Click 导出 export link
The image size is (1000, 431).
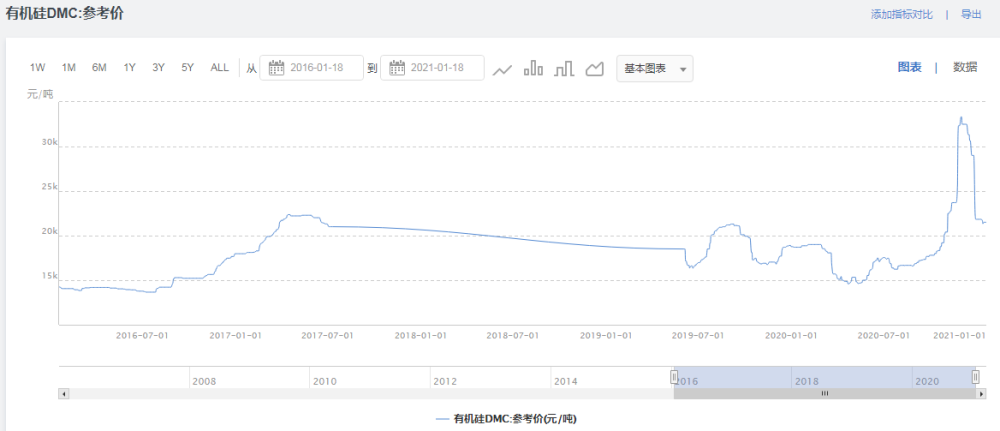971,15
